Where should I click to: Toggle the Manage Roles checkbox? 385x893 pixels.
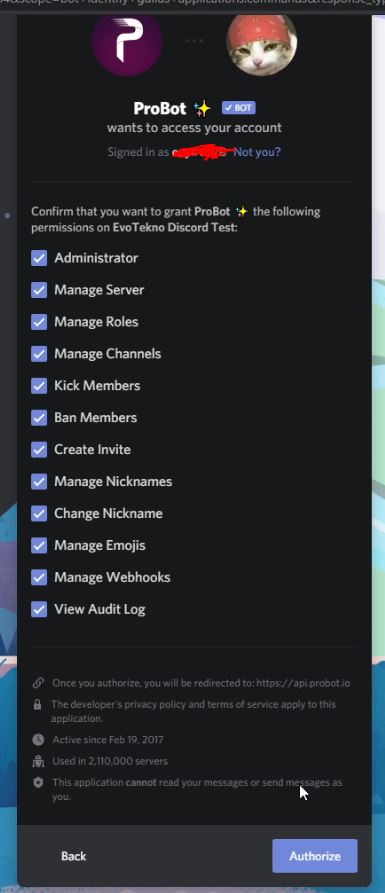(x=39, y=322)
